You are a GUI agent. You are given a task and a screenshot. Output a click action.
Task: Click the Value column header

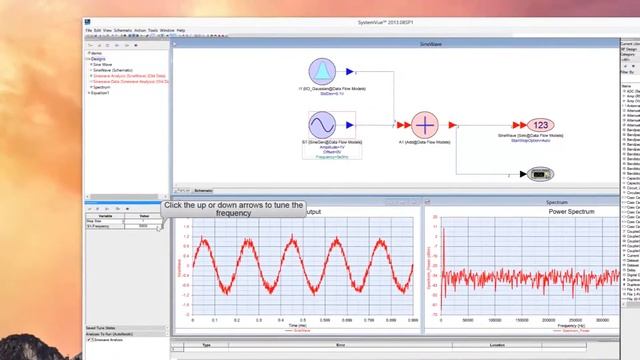[x=144, y=216]
